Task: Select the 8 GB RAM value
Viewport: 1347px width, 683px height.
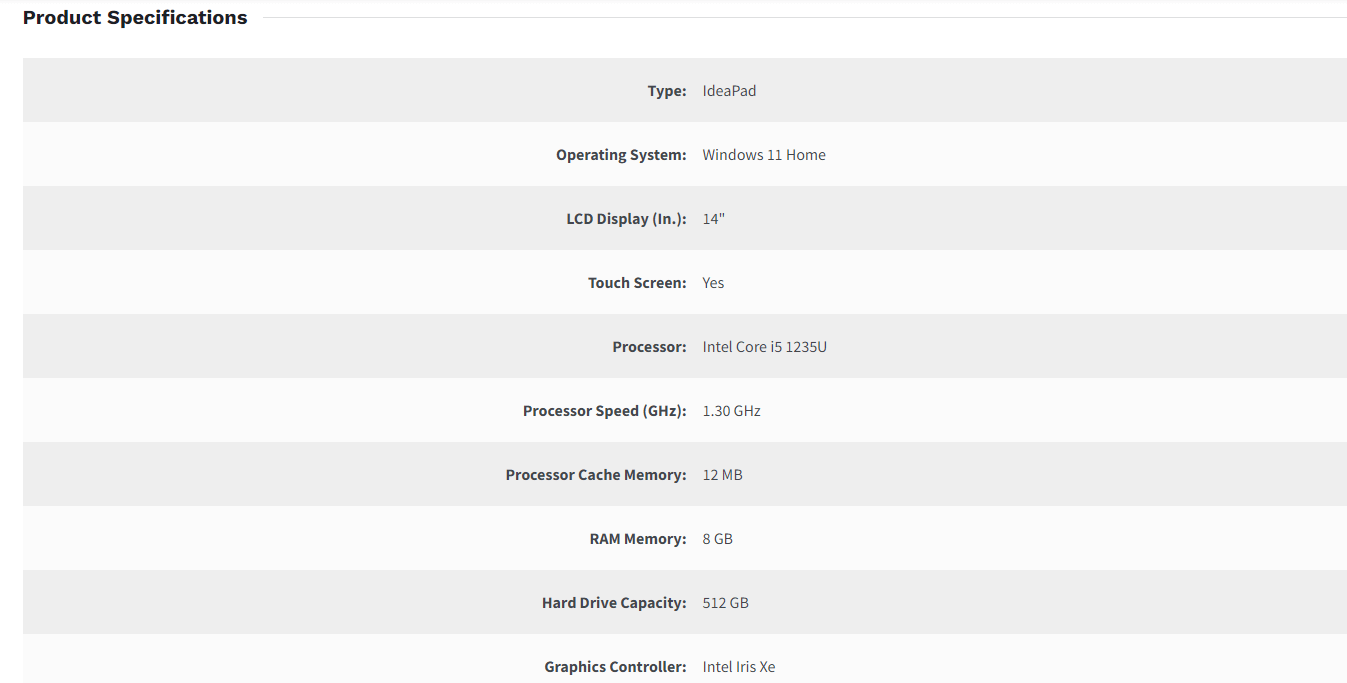Action: click(x=717, y=539)
